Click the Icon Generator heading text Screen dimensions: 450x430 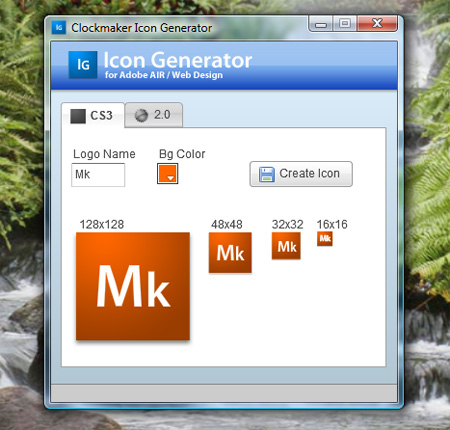178,60
